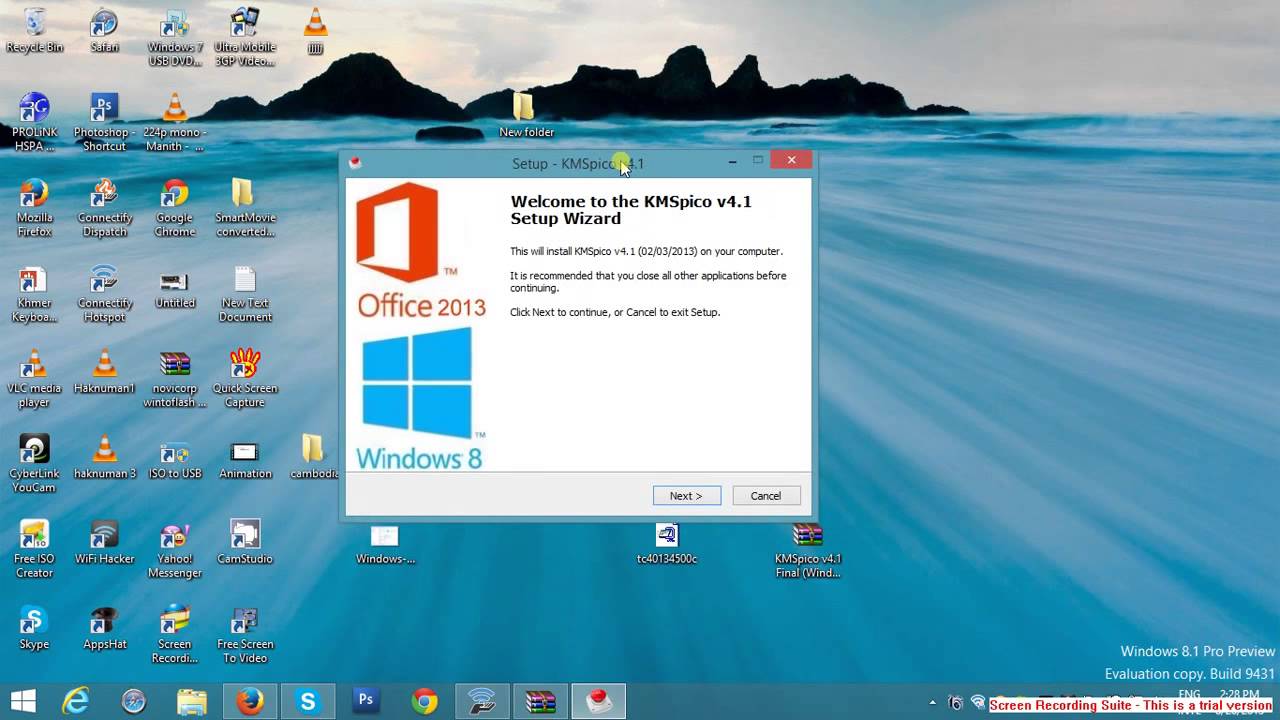Click the KMSpico setup title bar icon
This screenshot has height=720, width=1280.
pos(354,163)
